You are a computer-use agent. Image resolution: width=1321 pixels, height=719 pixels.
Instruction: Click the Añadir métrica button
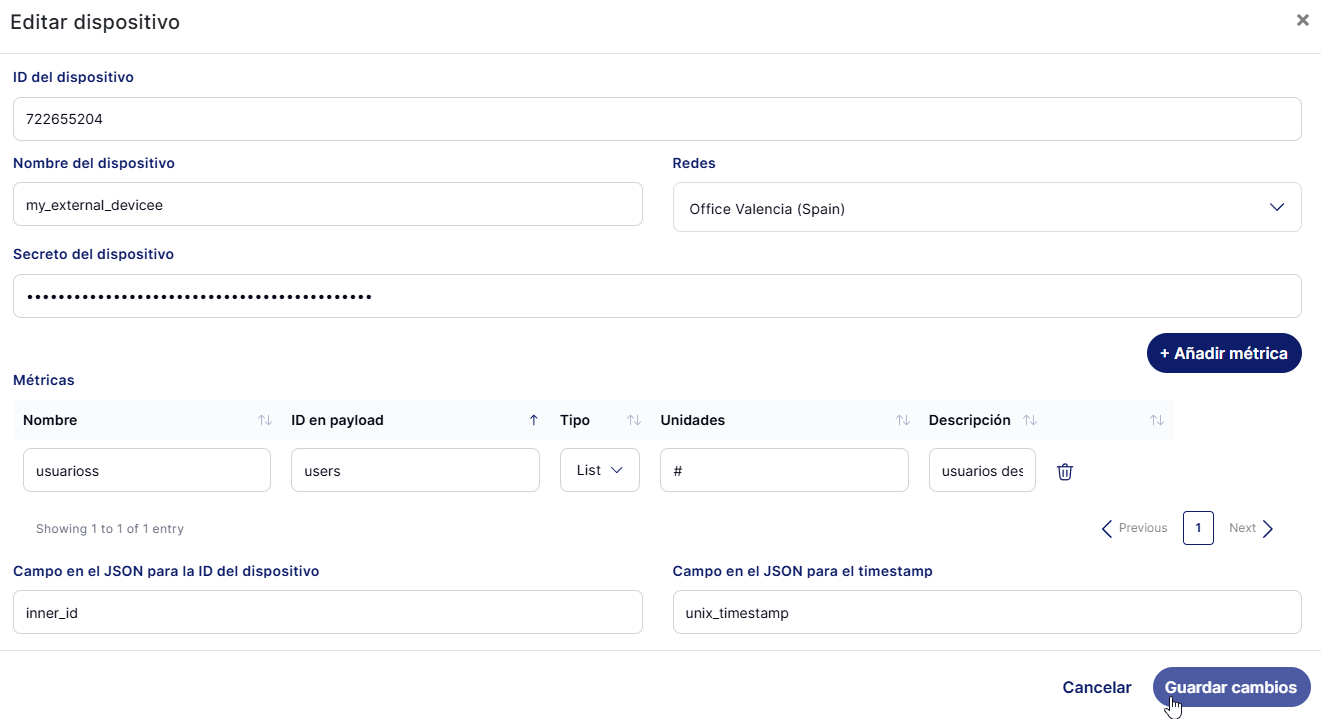click(x=1223, y=353)
